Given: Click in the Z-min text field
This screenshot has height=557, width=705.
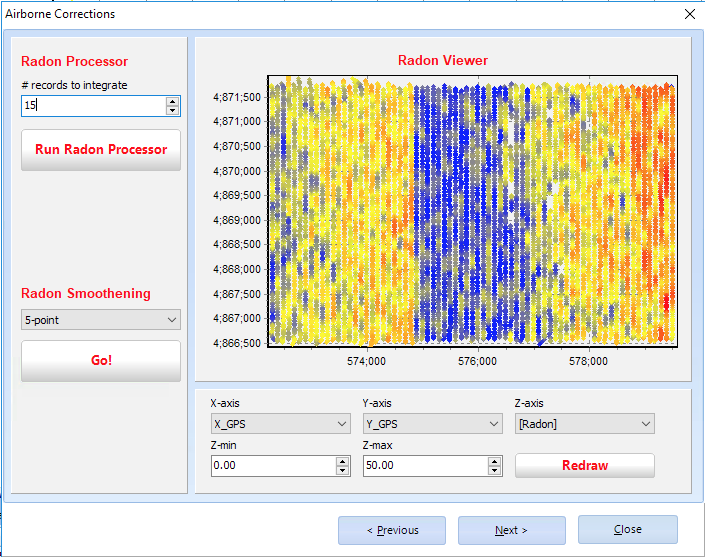Looking at the screenshot, I should click(x=272, y=466).
